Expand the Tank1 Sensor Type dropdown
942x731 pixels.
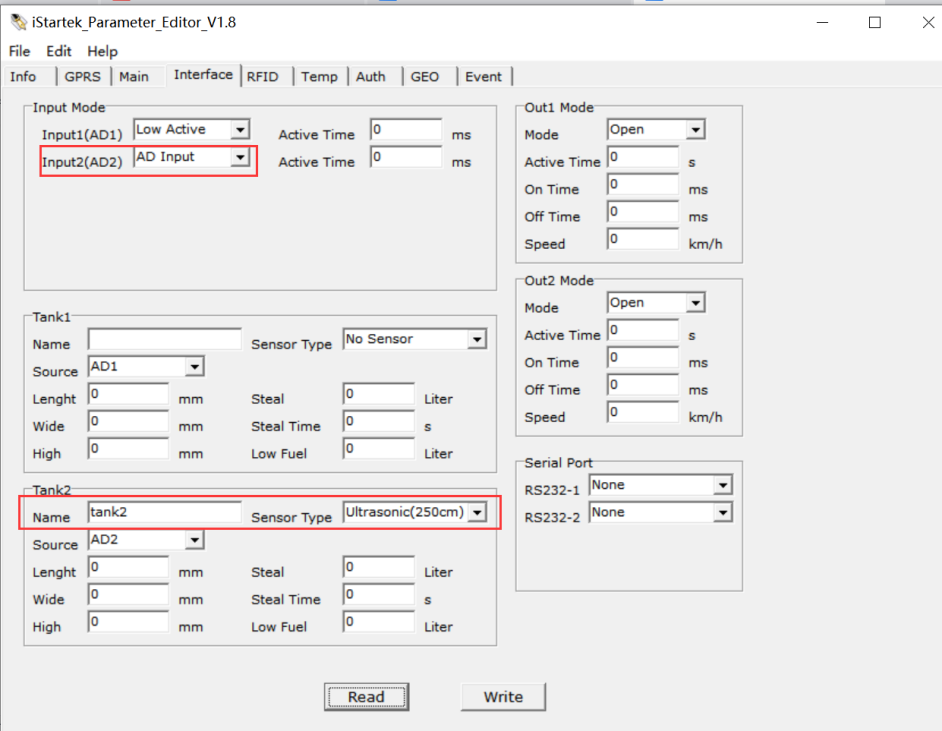click(476, 340)
